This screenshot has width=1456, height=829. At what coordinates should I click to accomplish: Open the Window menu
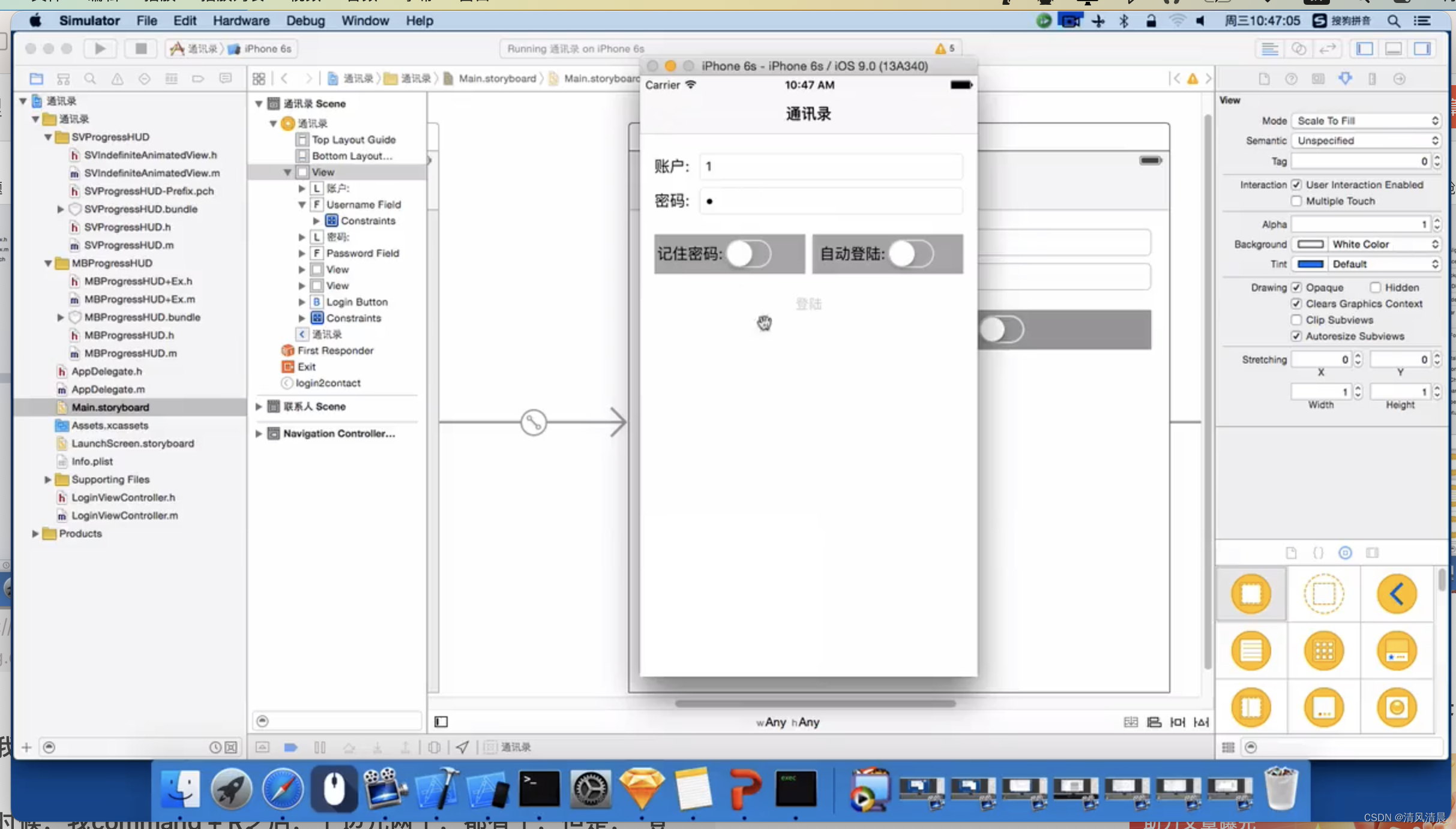(x=365, y=20)
